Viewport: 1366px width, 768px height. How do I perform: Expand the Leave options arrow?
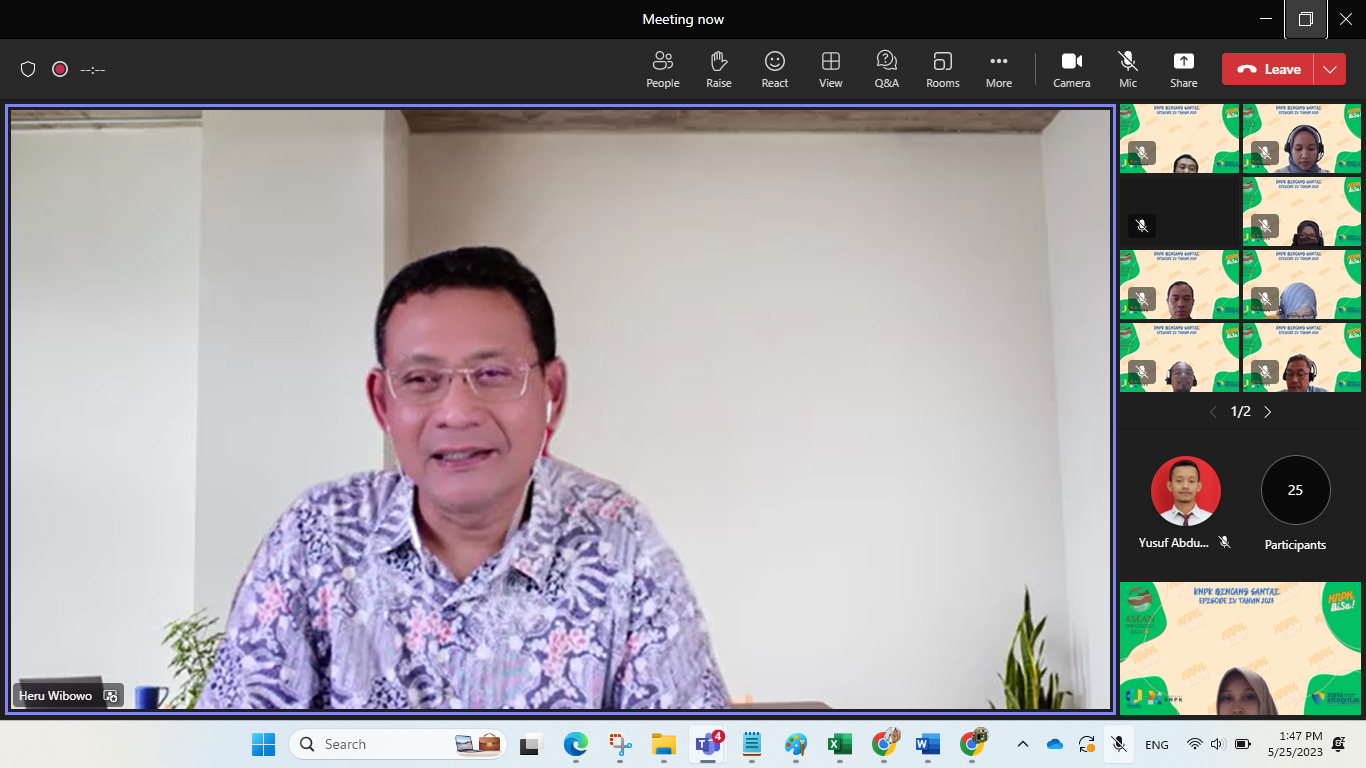point(1329,69)
